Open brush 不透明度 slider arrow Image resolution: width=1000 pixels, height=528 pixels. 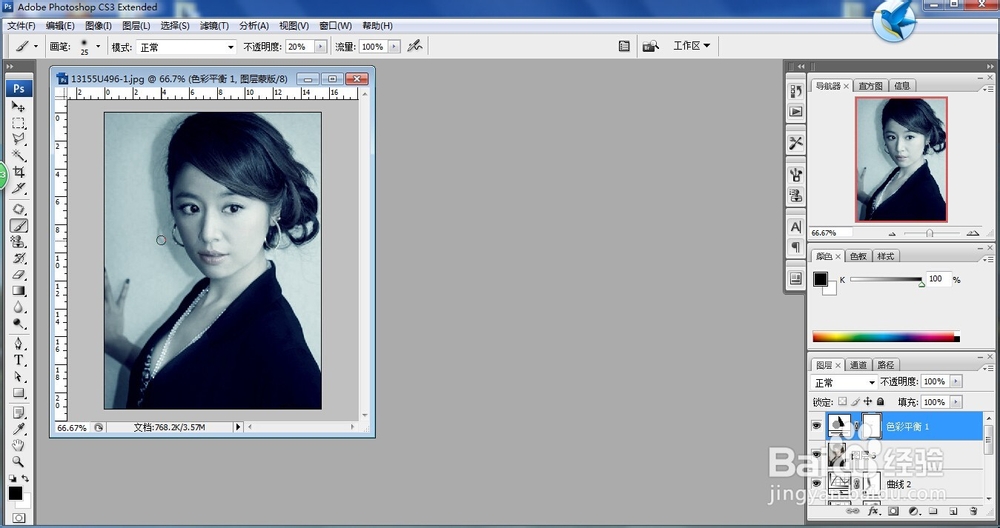321,47
